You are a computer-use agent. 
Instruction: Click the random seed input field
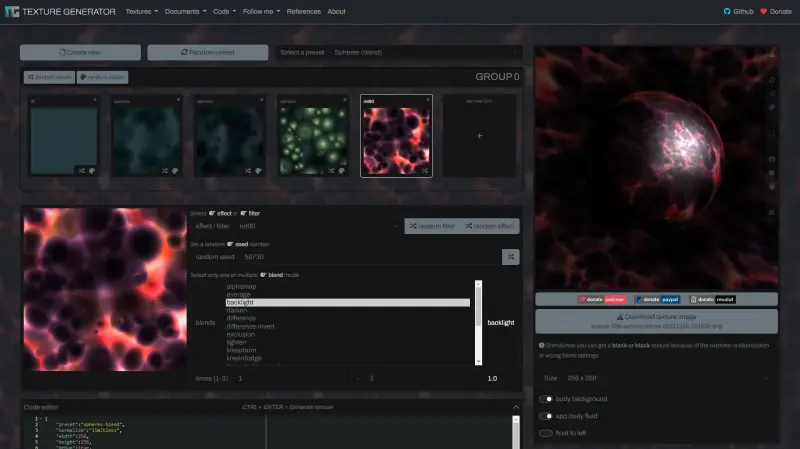pos(371,257)
